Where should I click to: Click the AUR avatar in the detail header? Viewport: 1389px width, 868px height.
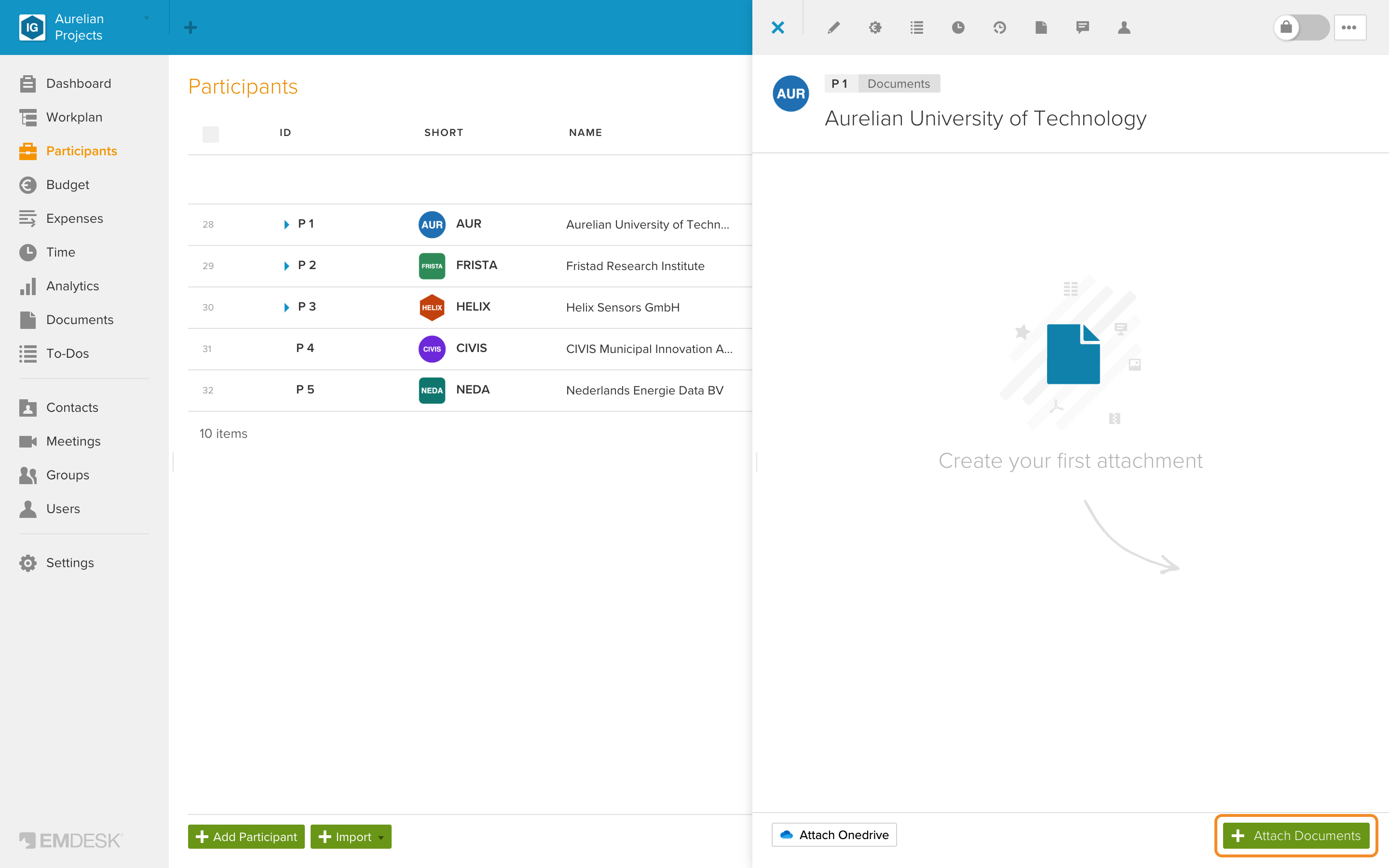coord(790,94)
